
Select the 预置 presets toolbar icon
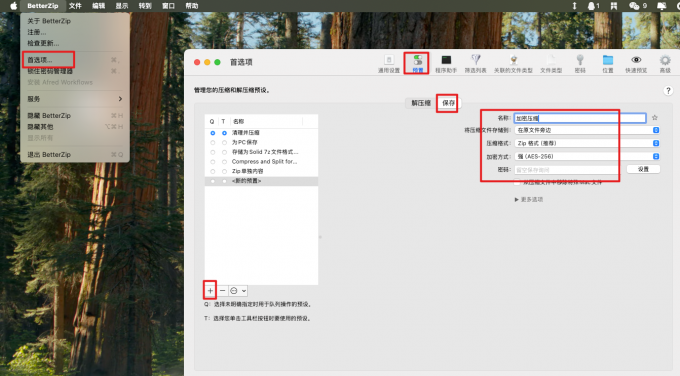pyautogui.click(x=418, y=64)
